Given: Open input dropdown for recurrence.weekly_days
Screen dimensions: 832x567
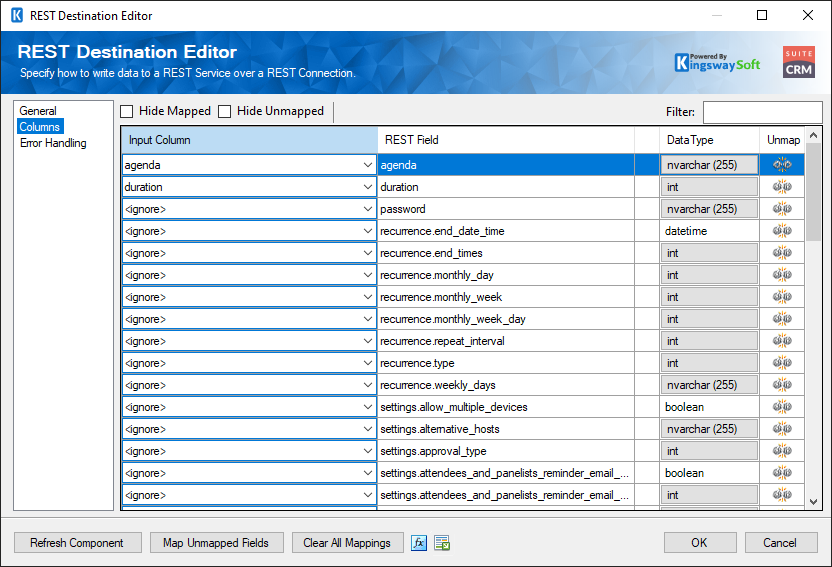Looking at the screenshot, I should (367, 385).
